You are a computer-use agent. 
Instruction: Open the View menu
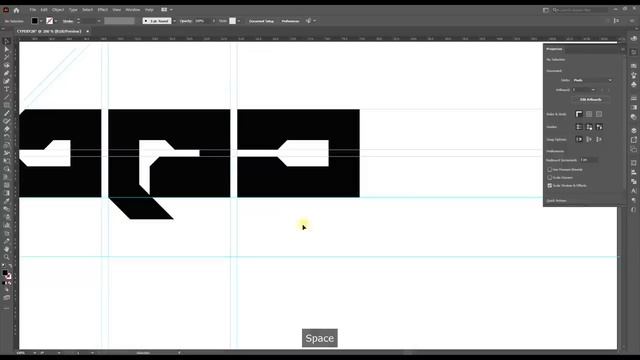tap(117, 10)
